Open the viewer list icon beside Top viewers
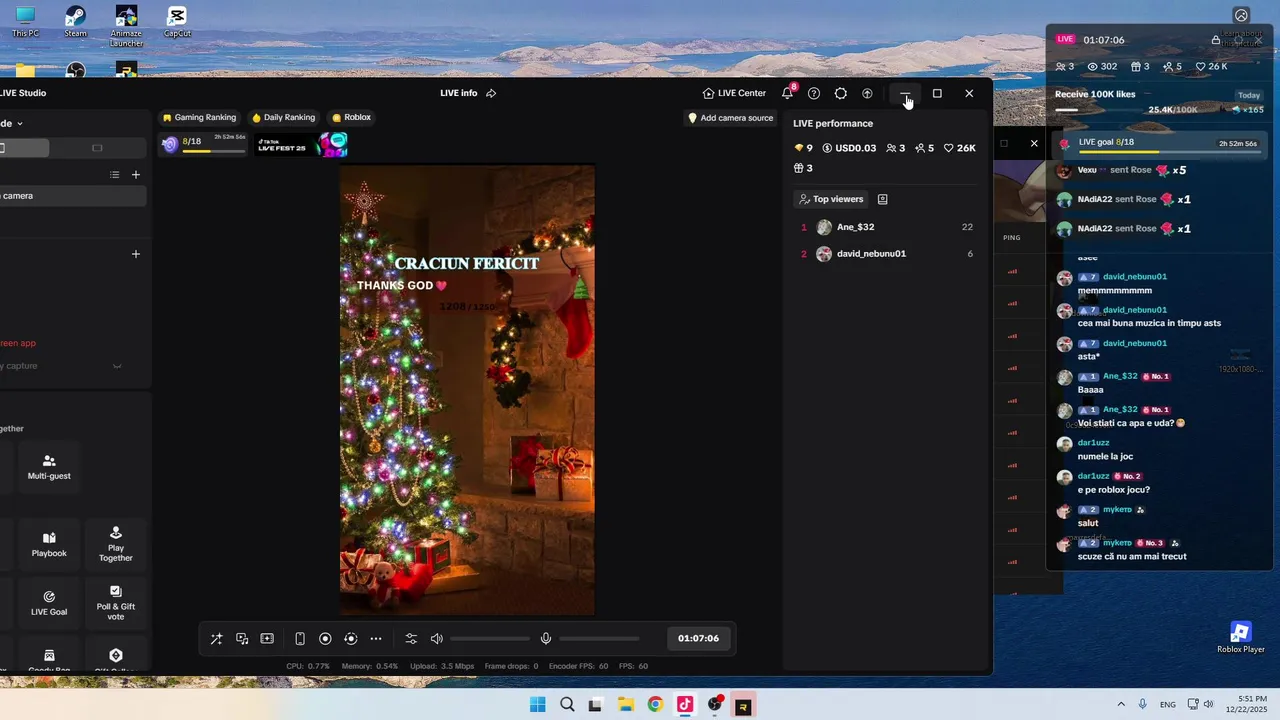 click(x=882, y=199)
